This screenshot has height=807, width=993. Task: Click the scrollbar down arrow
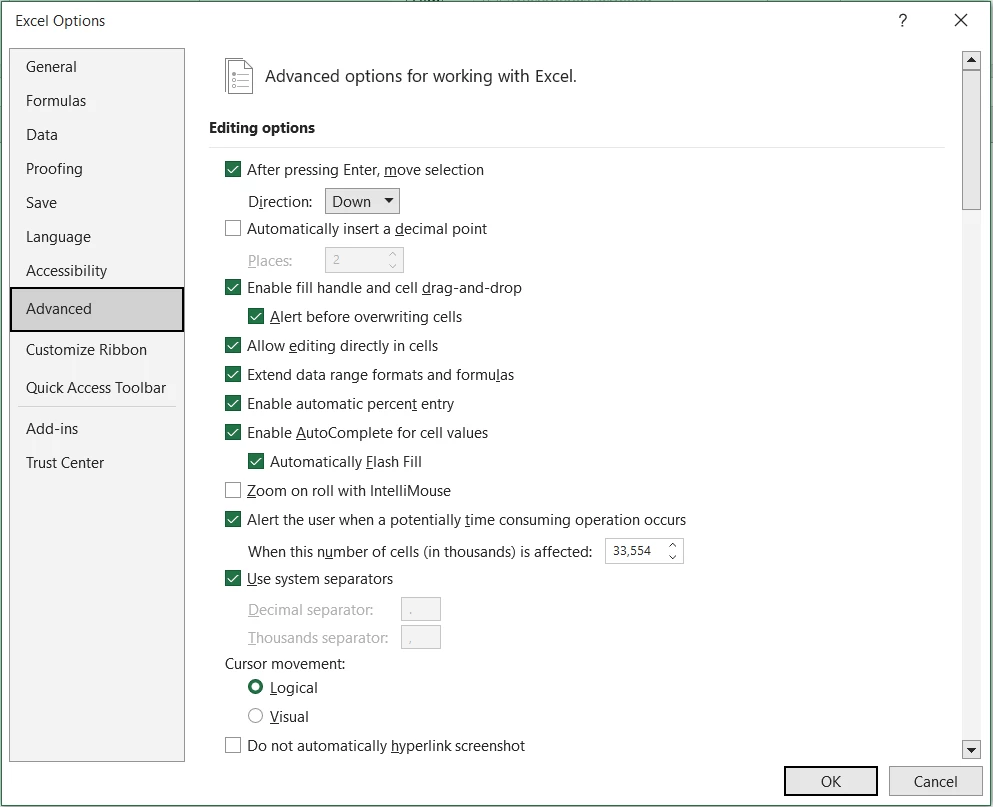[x=971, y=750]
